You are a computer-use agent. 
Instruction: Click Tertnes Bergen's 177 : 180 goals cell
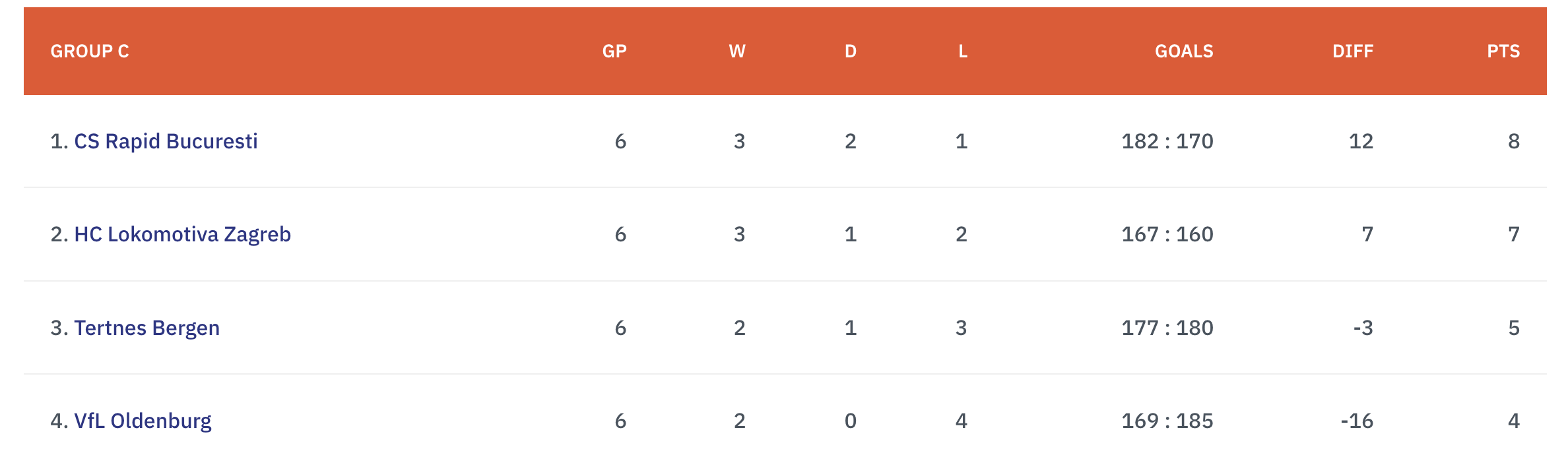[1167, 328]
